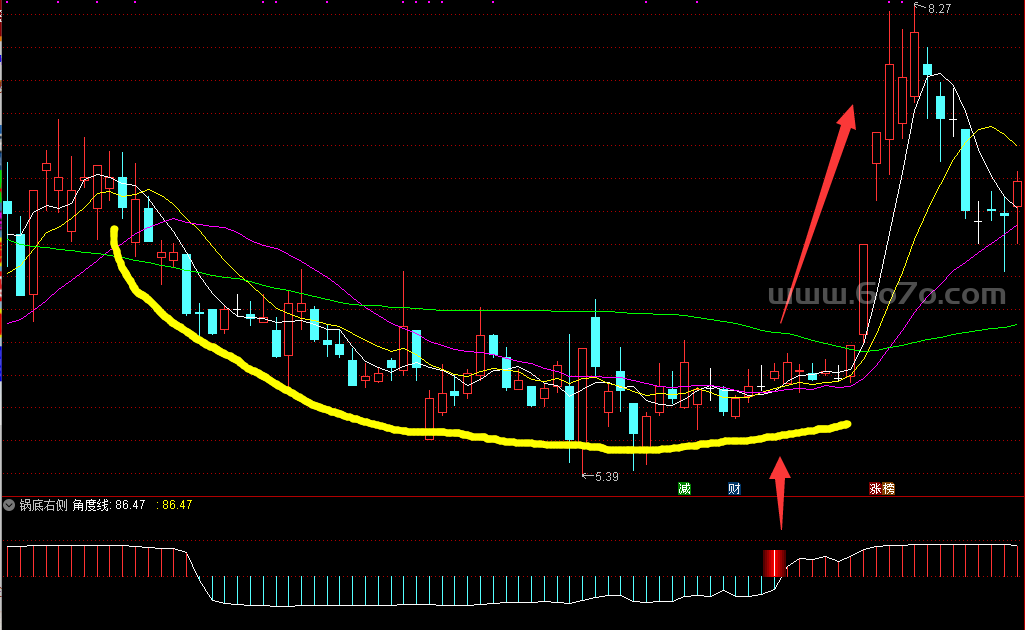Viewport: 1025px width, 630px height.
Task: Click the 锅底右侧 indicator name label
Action: pos(43,506)
